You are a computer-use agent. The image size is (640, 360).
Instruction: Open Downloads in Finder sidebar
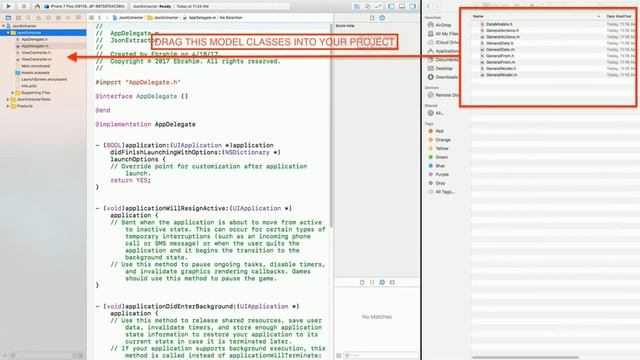point(442,77)
